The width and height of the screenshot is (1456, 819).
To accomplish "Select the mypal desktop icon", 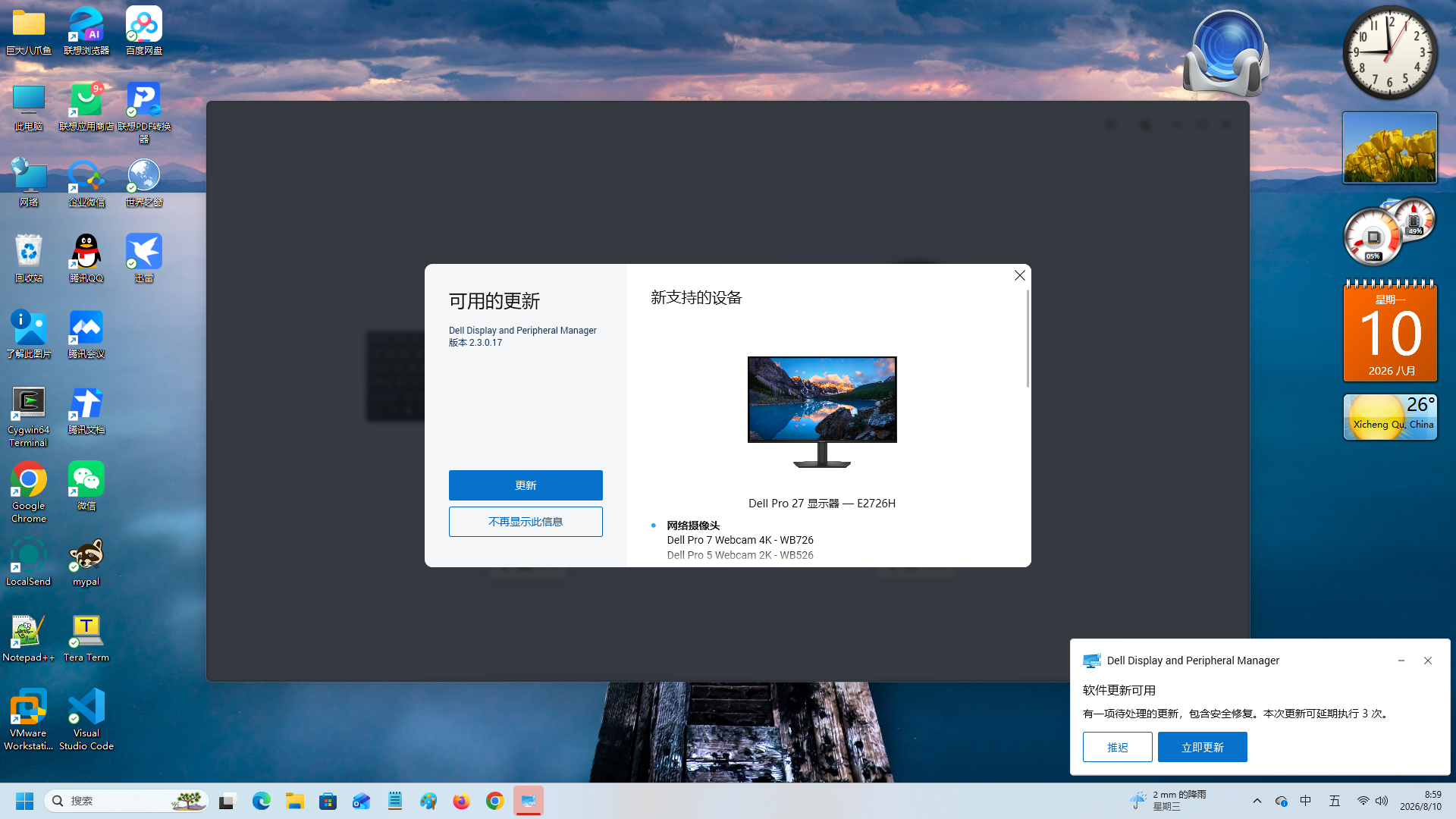I will [x=86, y=562].
